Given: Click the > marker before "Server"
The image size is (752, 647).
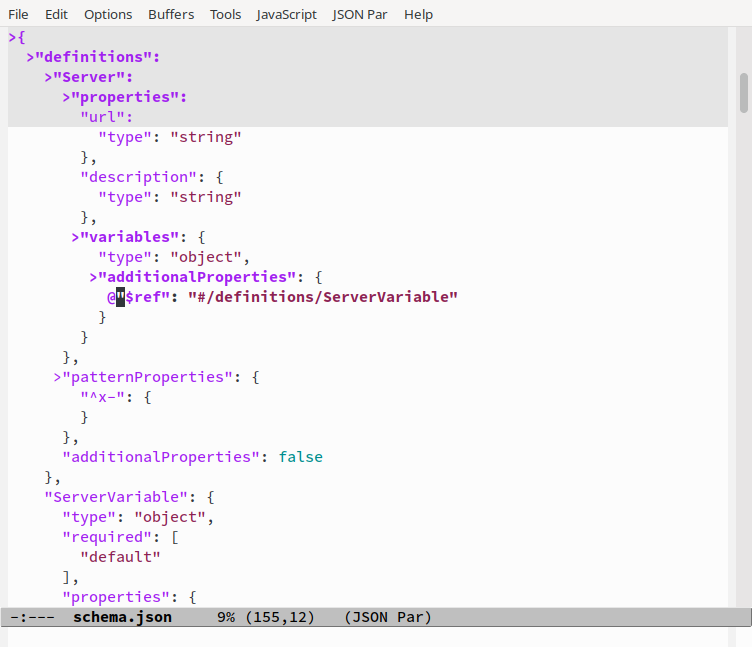Looking at the screenshot, I should (48, 78).
